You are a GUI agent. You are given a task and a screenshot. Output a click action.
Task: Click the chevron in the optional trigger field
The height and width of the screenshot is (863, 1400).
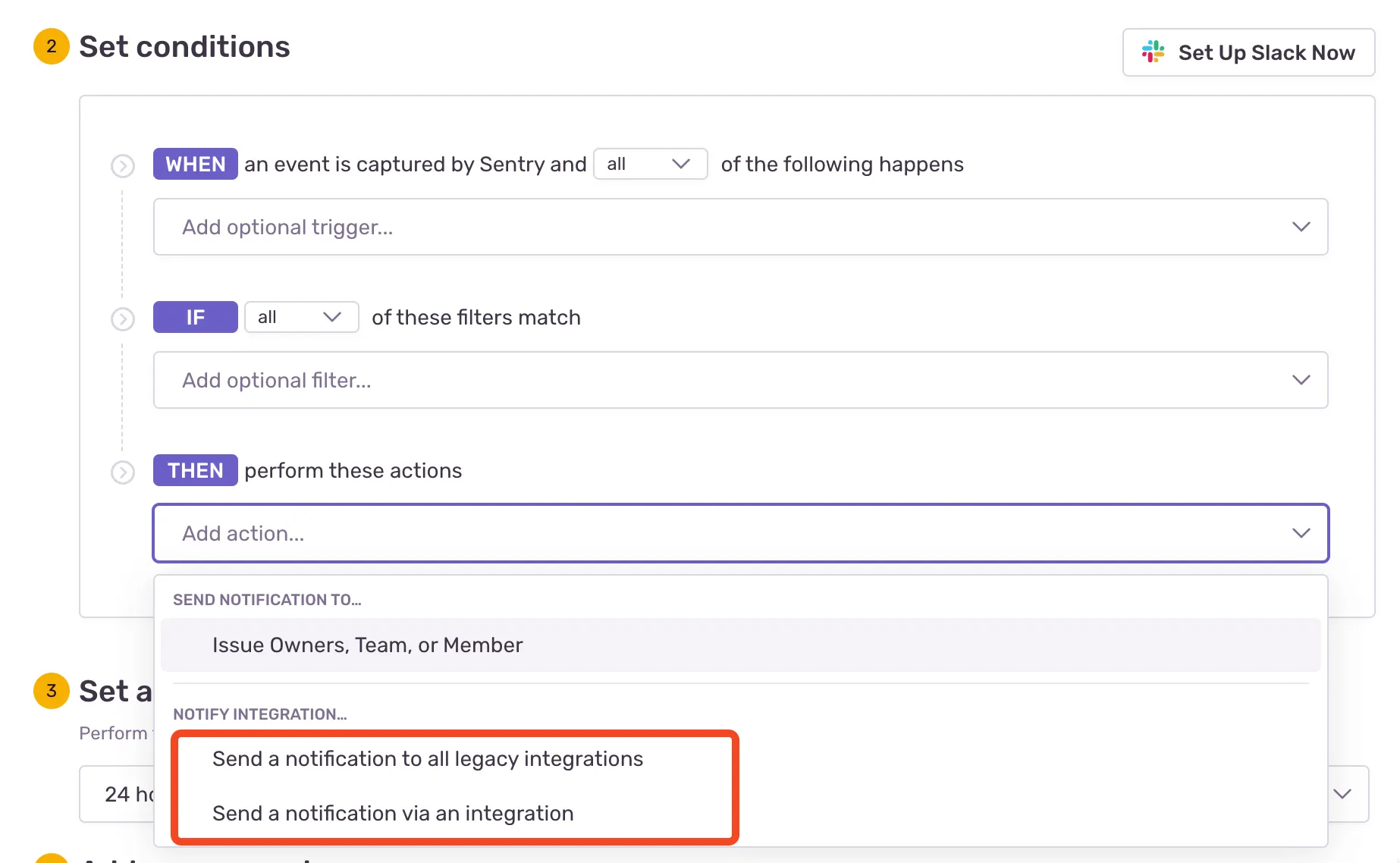click(1301, 227)
